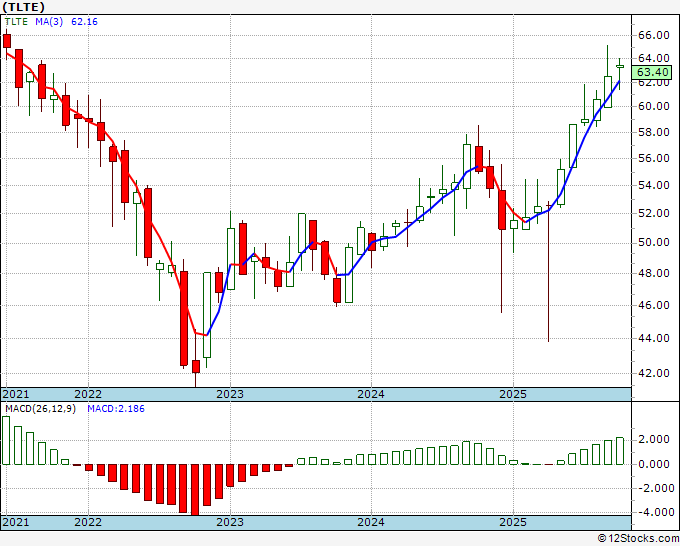The image size is (680, 546).
Task: Click the 66.00 price axis label
Action: (x=654, y=35)
